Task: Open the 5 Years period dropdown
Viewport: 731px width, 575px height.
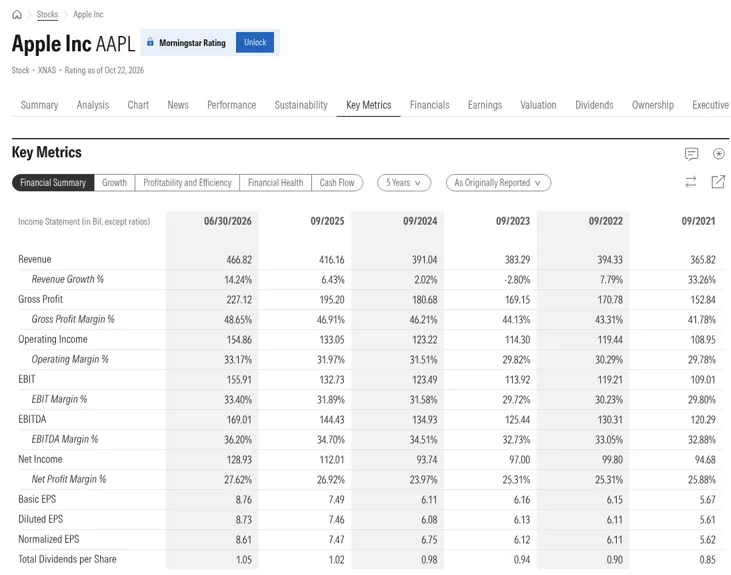Action: [404, 183]
